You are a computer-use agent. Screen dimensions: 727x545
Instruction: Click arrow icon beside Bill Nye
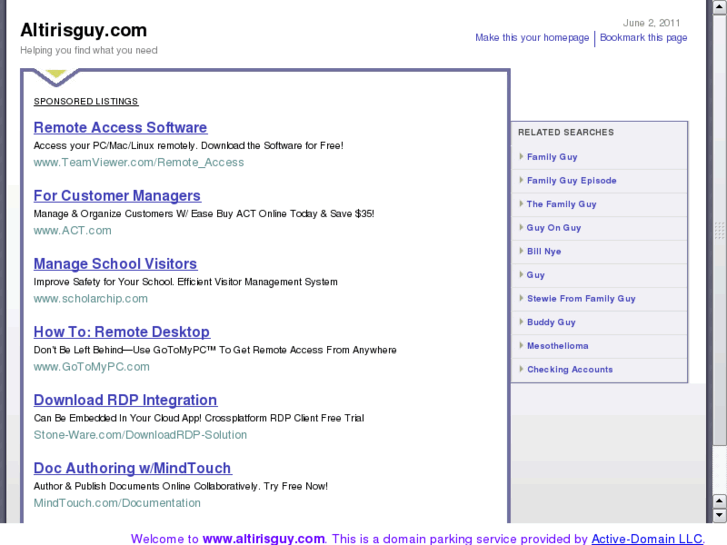point(521,251)
